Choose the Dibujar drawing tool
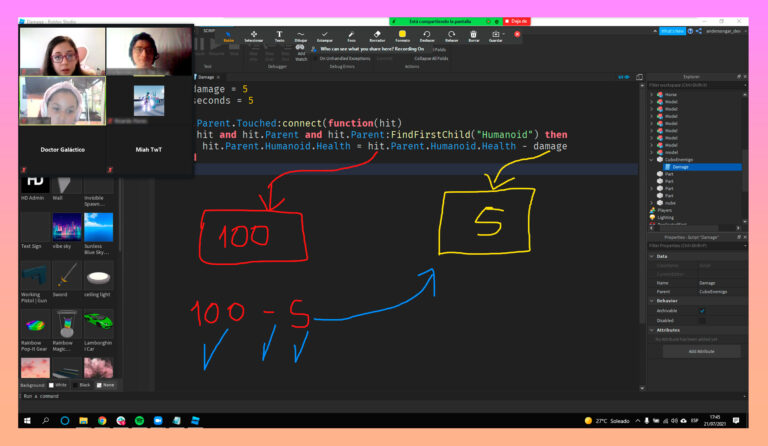The width and height of the screenshot is (768, 446). pyautogui.click(x=301, y=35)
